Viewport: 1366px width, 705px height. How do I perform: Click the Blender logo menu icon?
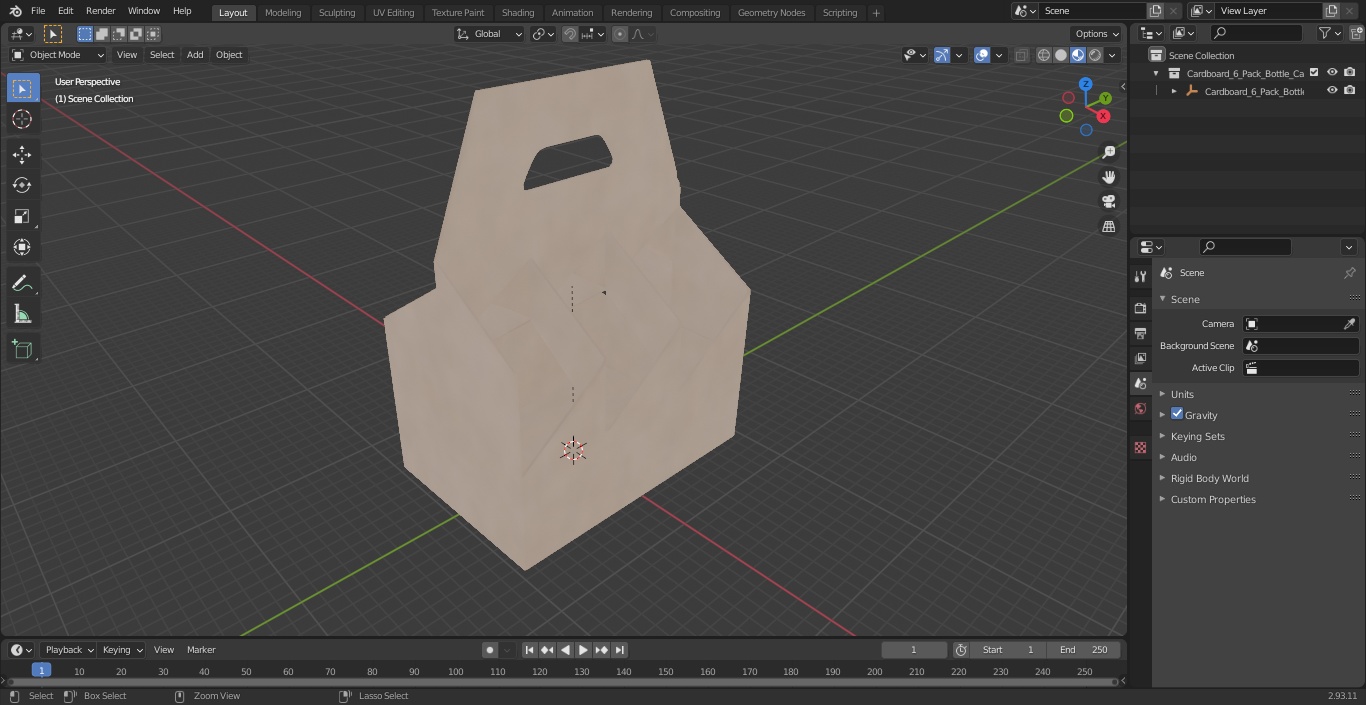pos(15,11)
